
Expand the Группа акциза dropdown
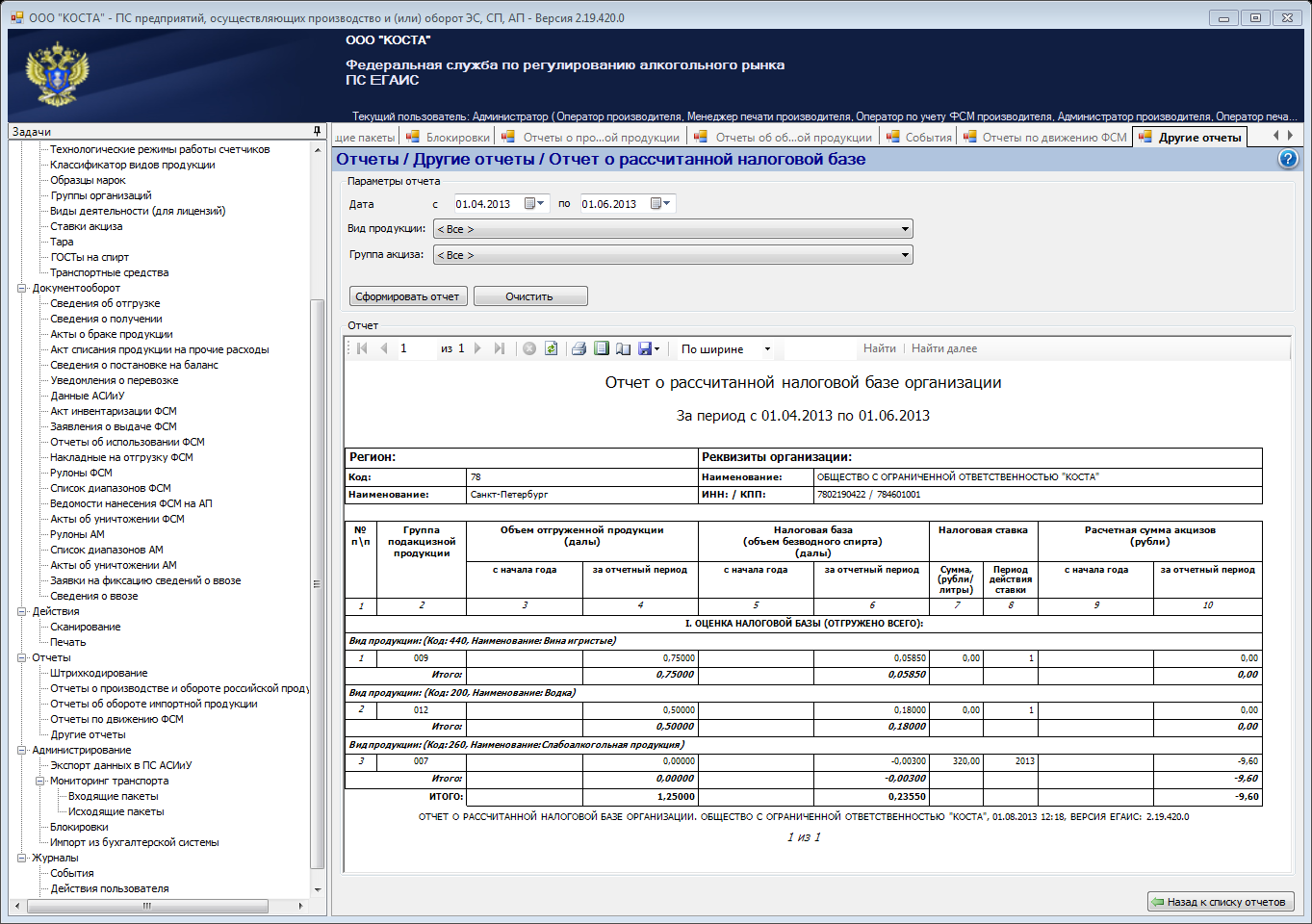tap(905, 255)
